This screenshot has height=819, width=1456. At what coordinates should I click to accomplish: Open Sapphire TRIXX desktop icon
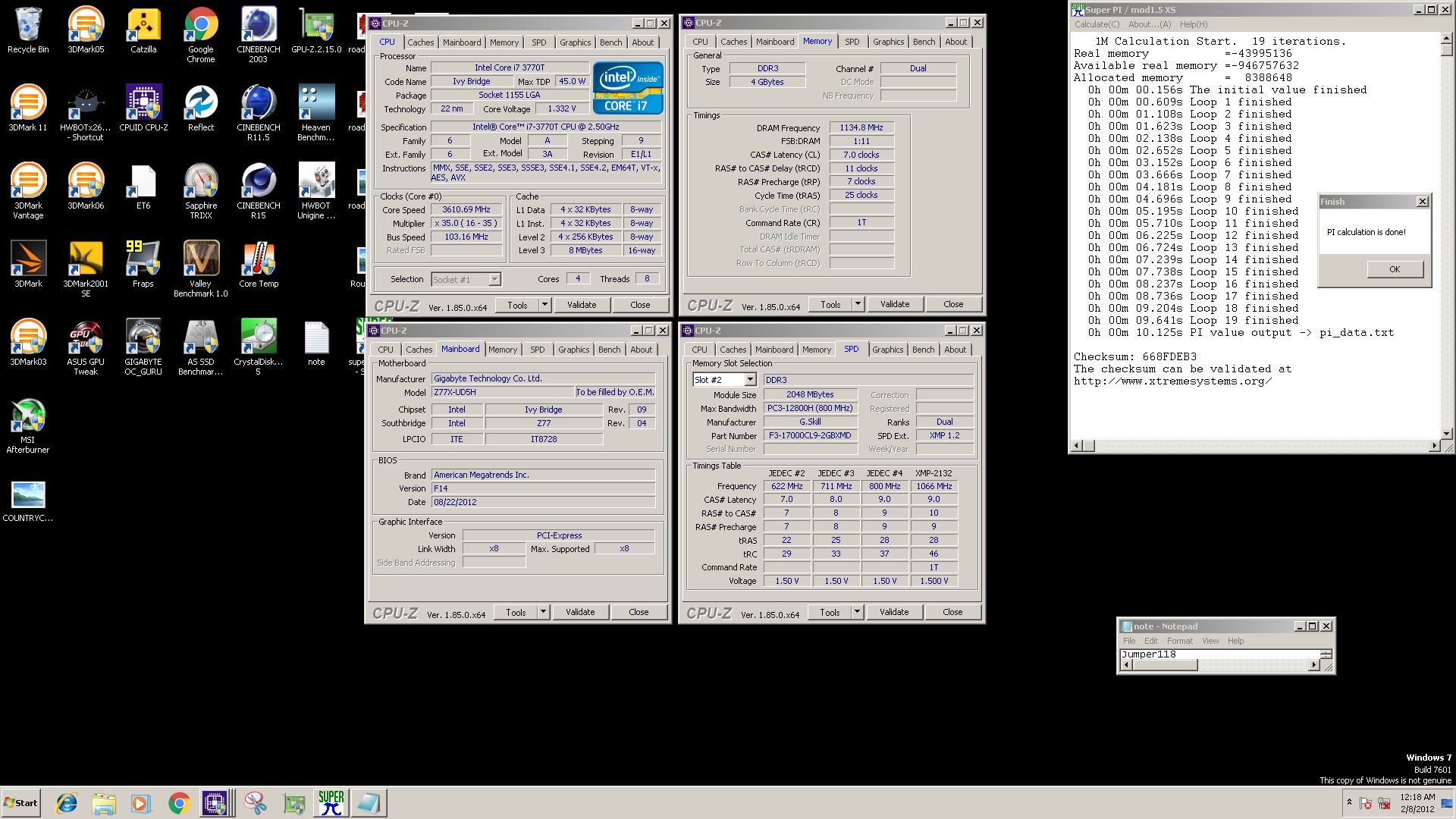[x=201, y=191]
